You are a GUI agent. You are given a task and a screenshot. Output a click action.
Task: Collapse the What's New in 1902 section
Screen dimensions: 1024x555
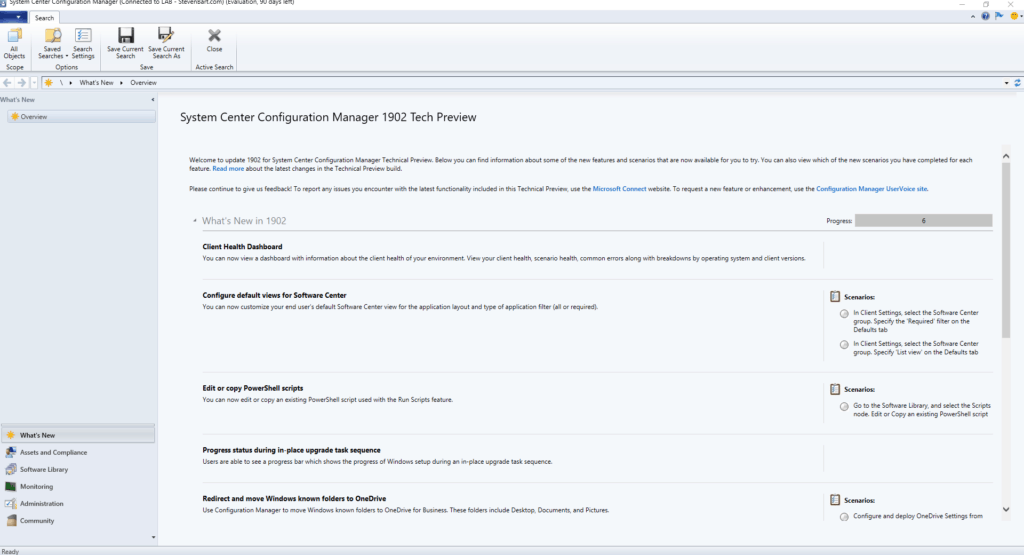(195, 221)
